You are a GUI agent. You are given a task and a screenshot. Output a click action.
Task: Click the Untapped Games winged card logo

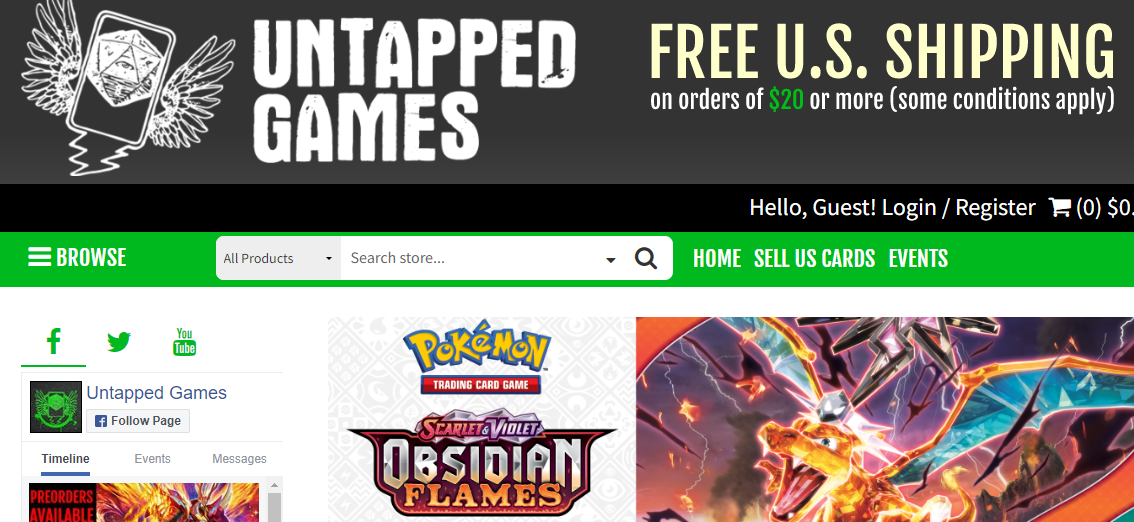(x=129, y=90)
